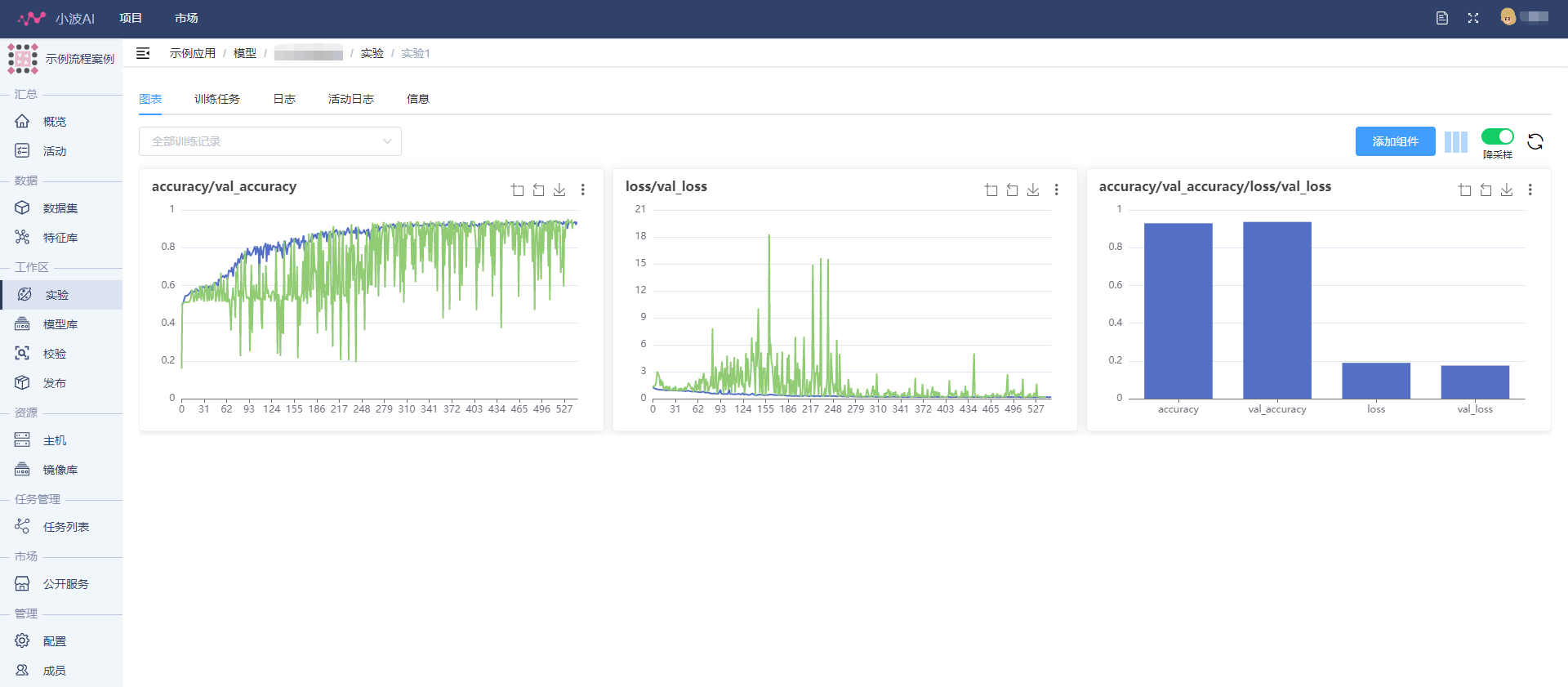Click the 添加组件 button

(1396, 141)
